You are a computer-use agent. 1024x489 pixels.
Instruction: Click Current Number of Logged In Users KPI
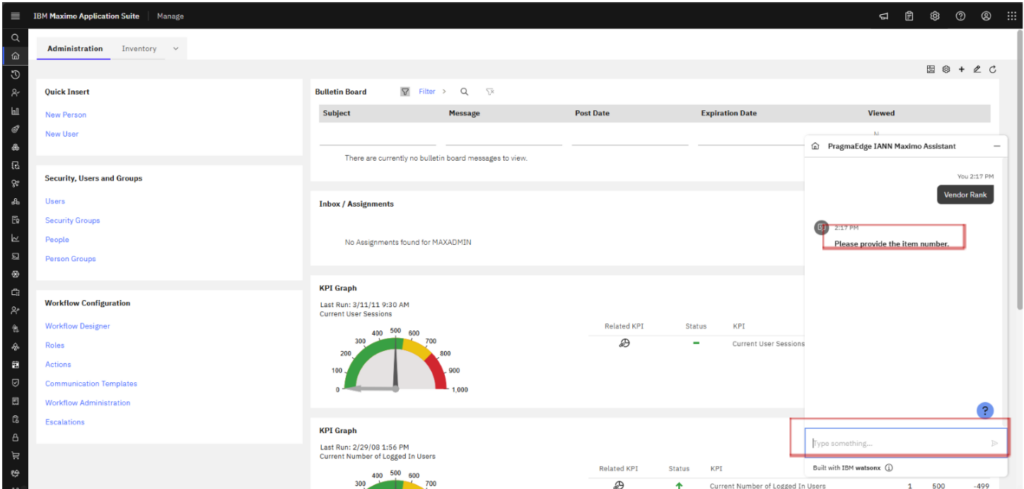tap(767, 486)
